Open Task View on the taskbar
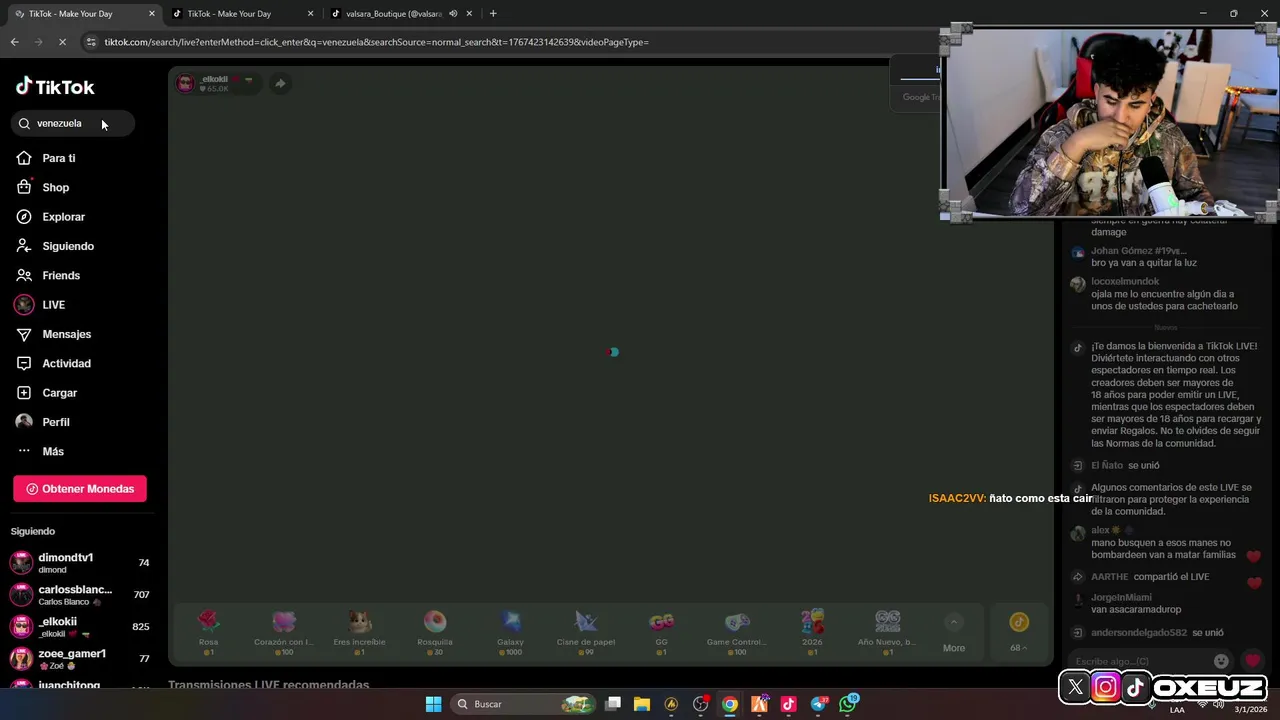 [x=613, y=704]
